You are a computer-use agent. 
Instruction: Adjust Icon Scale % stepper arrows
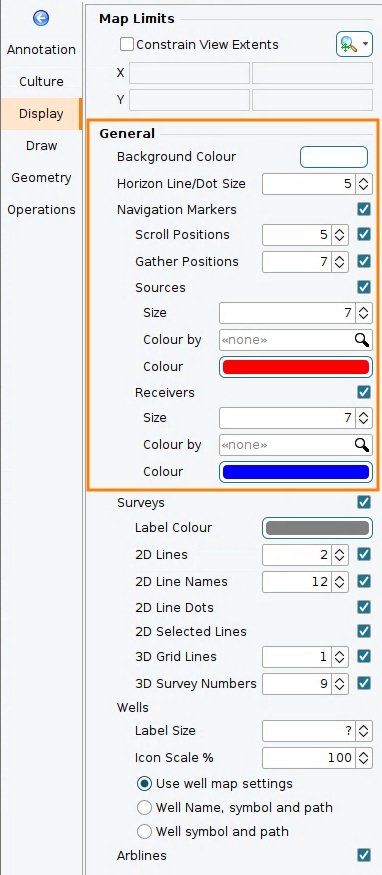pos(364,757)
